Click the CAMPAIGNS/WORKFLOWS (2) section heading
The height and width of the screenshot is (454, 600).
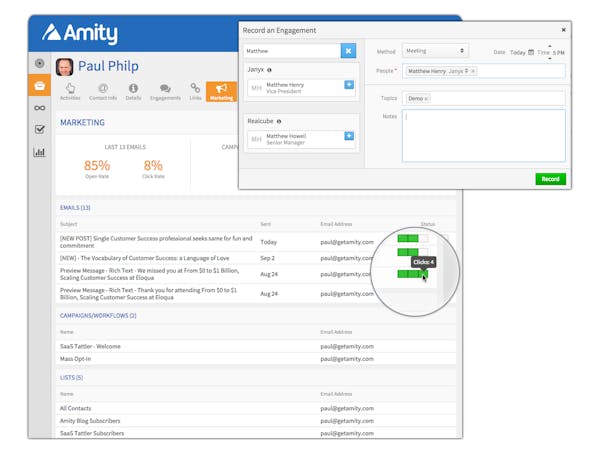[98, 315]
